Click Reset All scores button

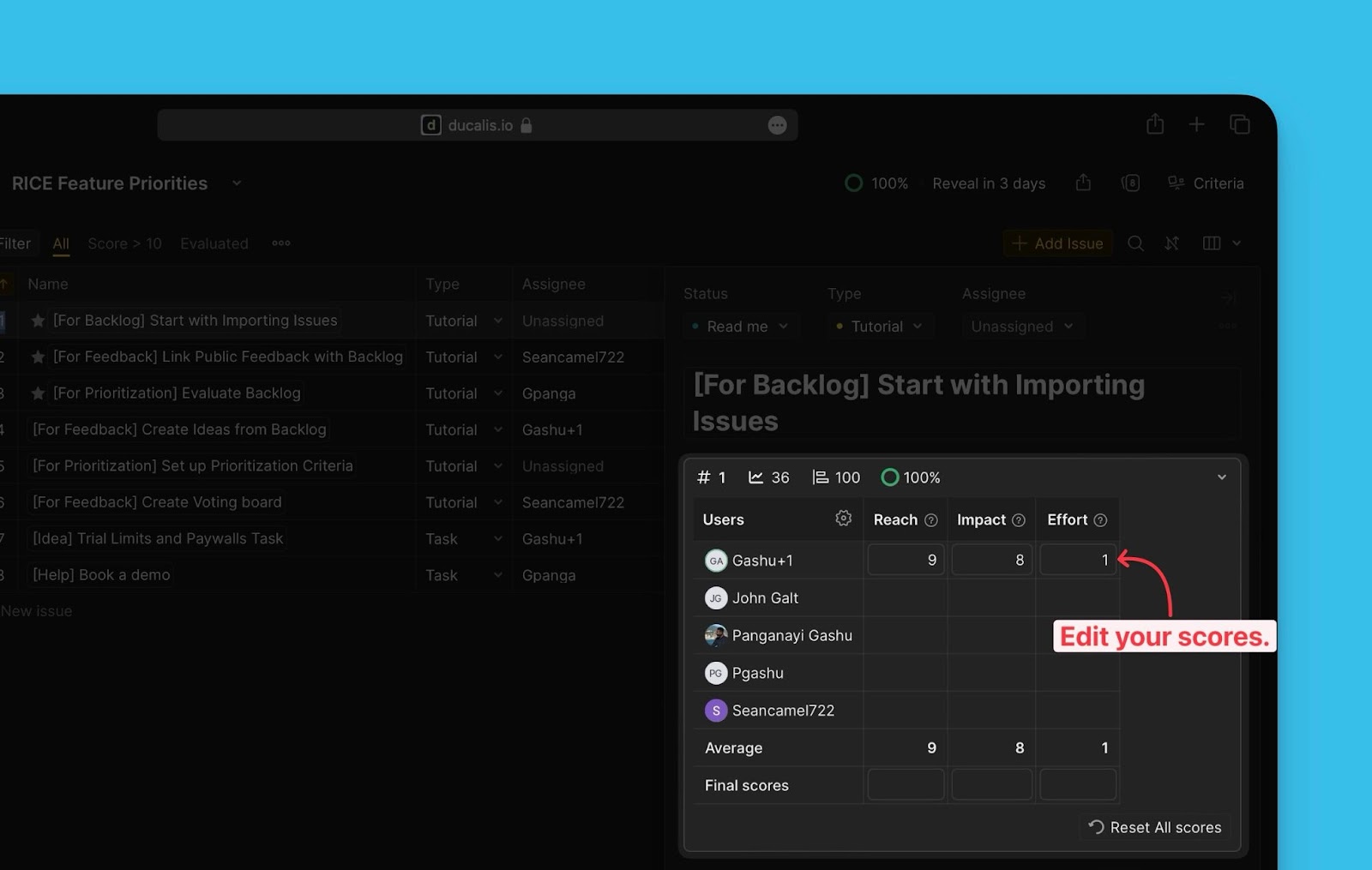(1154, 827)
